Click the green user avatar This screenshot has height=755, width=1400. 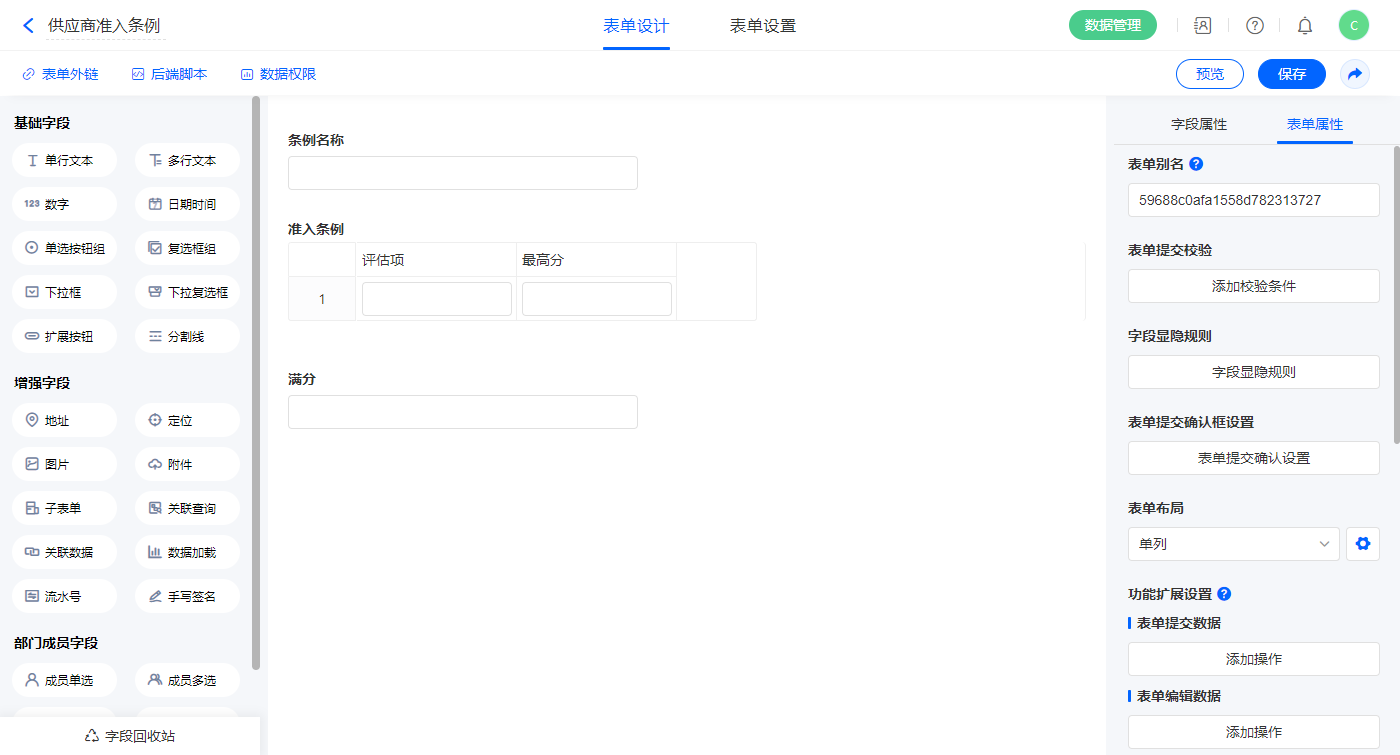1353,26
